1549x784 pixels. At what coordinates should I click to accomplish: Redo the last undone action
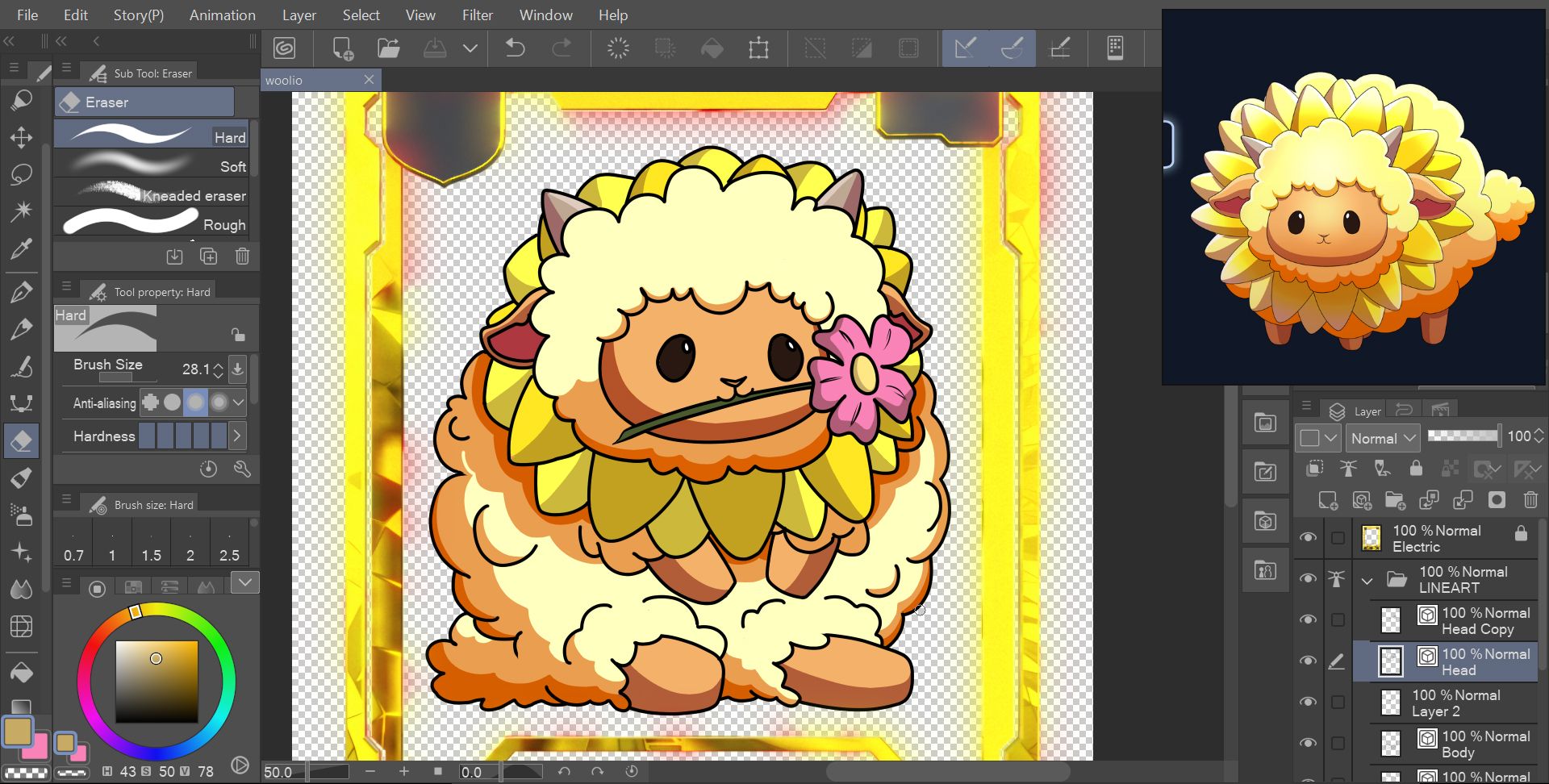(x=562, y=48)
